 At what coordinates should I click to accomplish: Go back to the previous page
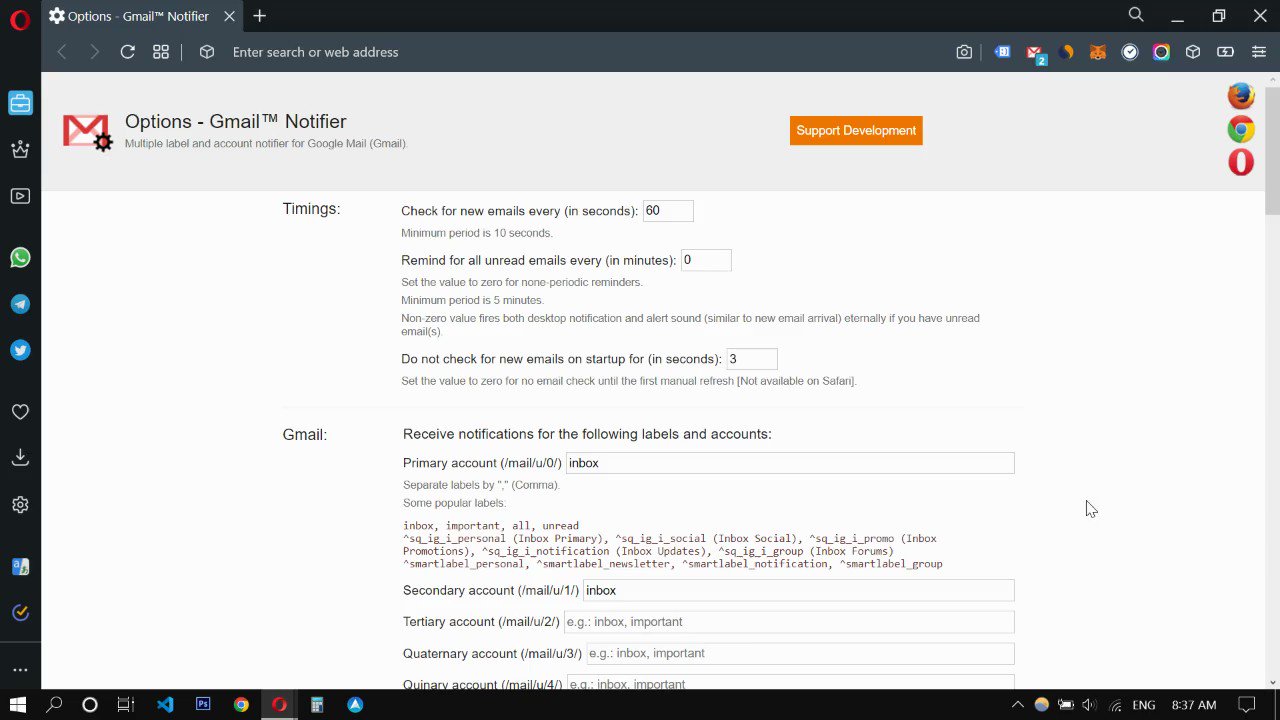(x=62, y=52)
